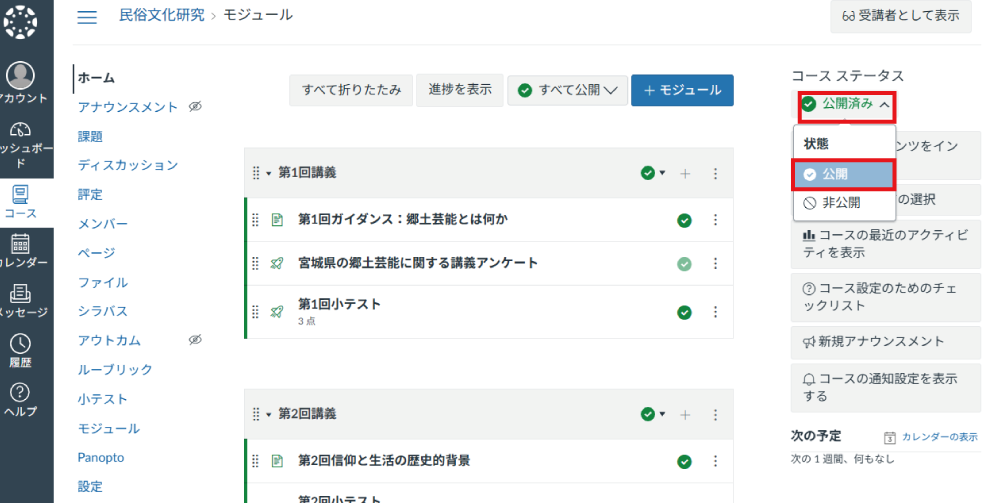
Task: Expand the すべて公開 dropdown
Action: (568, 90)
